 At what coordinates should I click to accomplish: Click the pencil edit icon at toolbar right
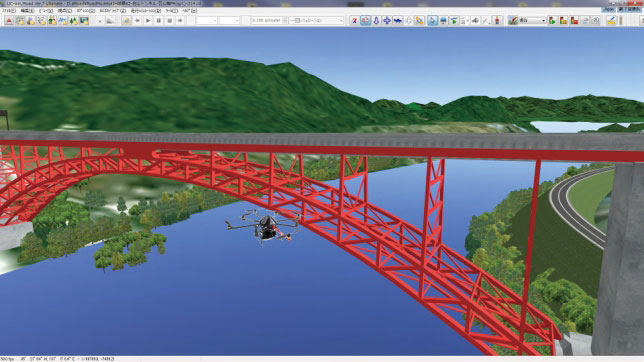[611, 21]
